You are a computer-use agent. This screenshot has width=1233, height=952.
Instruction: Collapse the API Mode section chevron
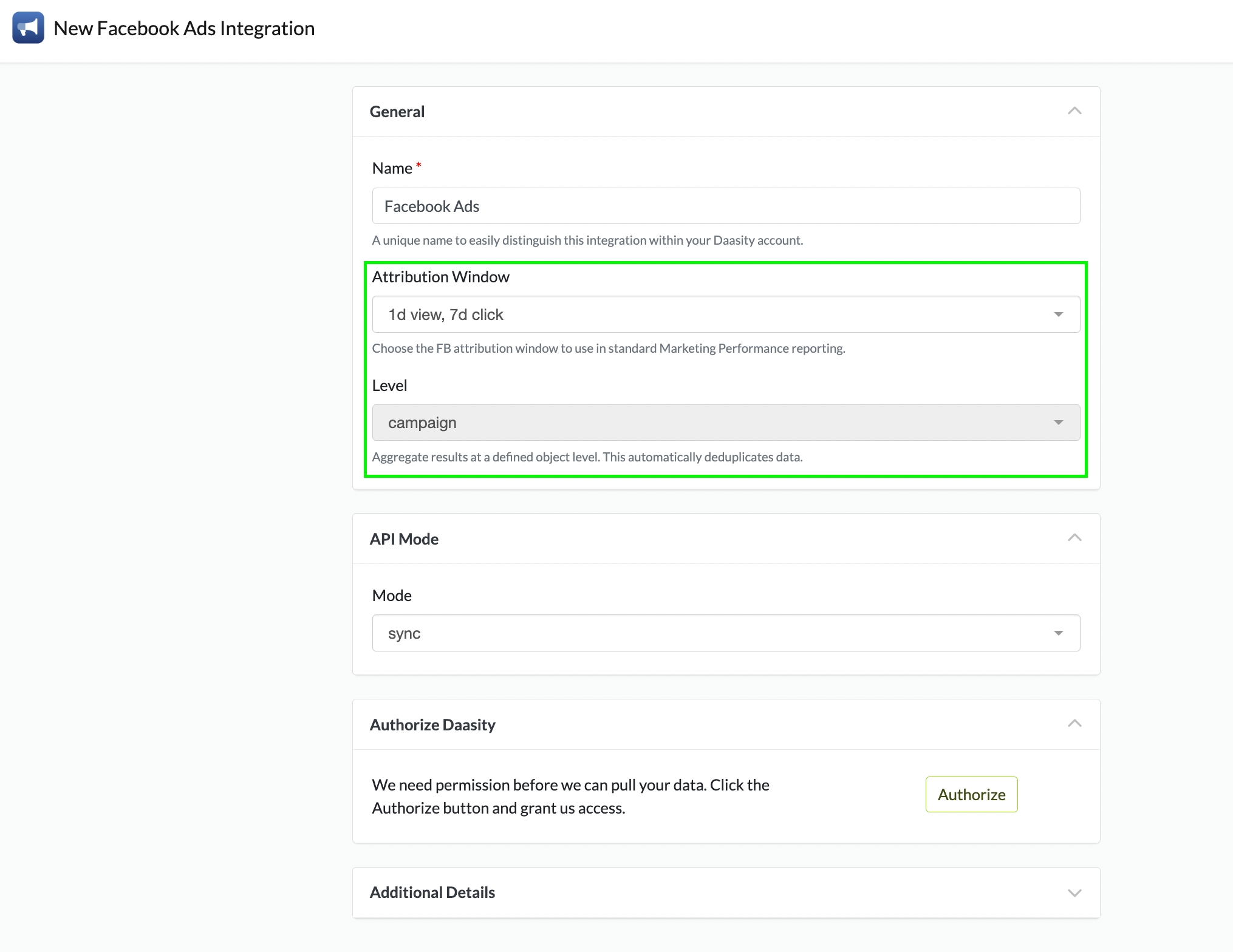[x=1074, y=538]
